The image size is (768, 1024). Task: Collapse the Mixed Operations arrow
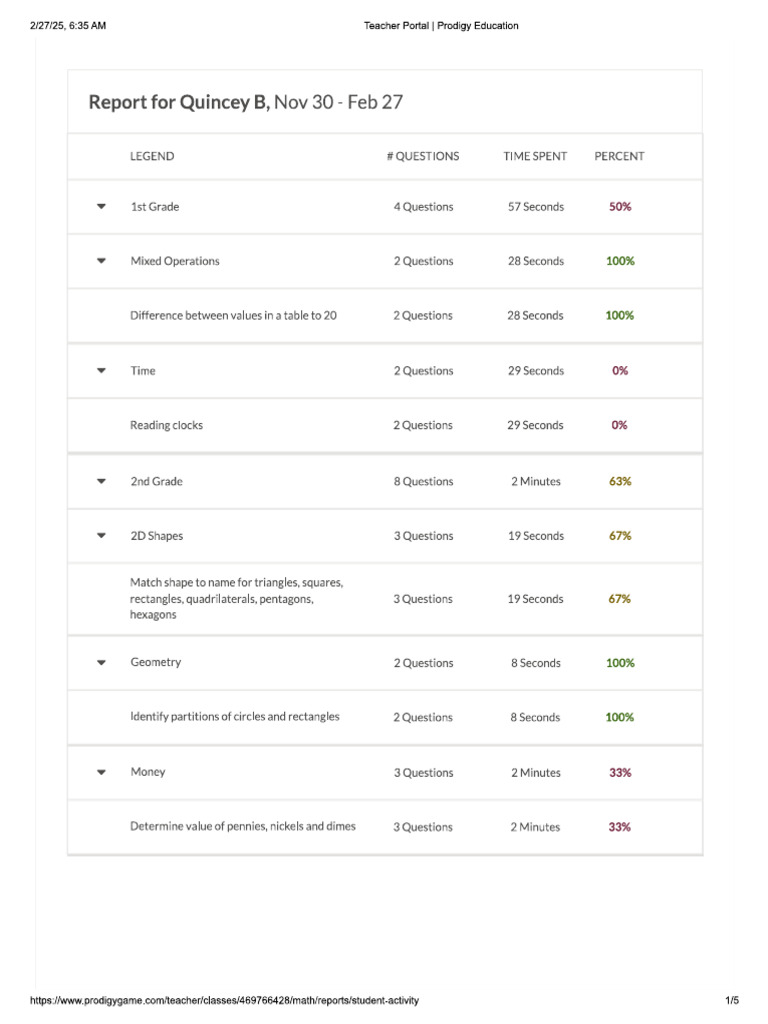point(101,261)
